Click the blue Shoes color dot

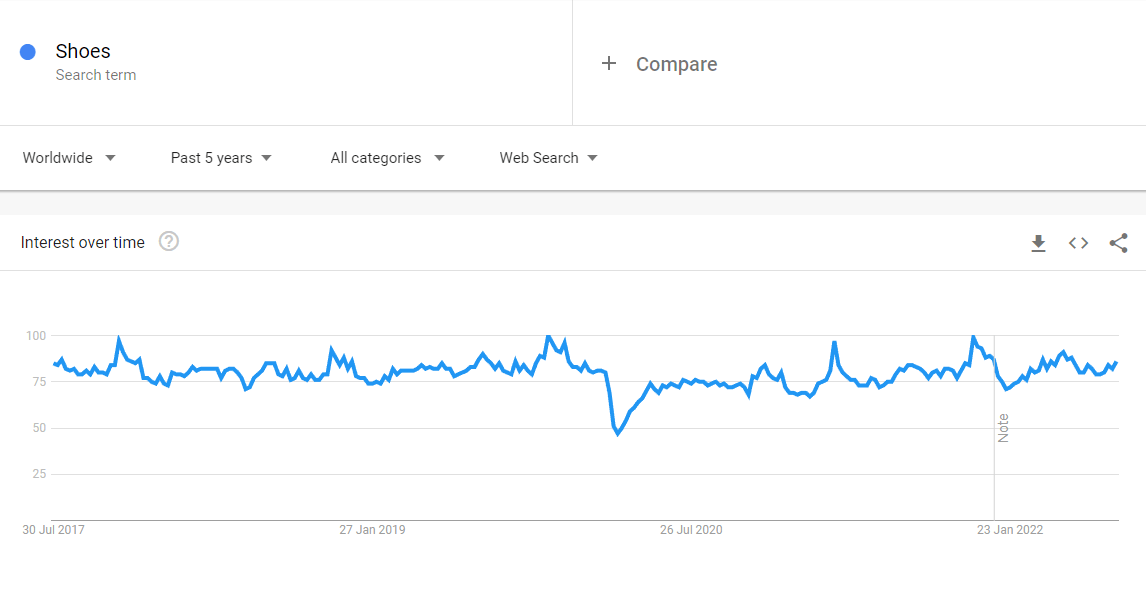(28, 52)
